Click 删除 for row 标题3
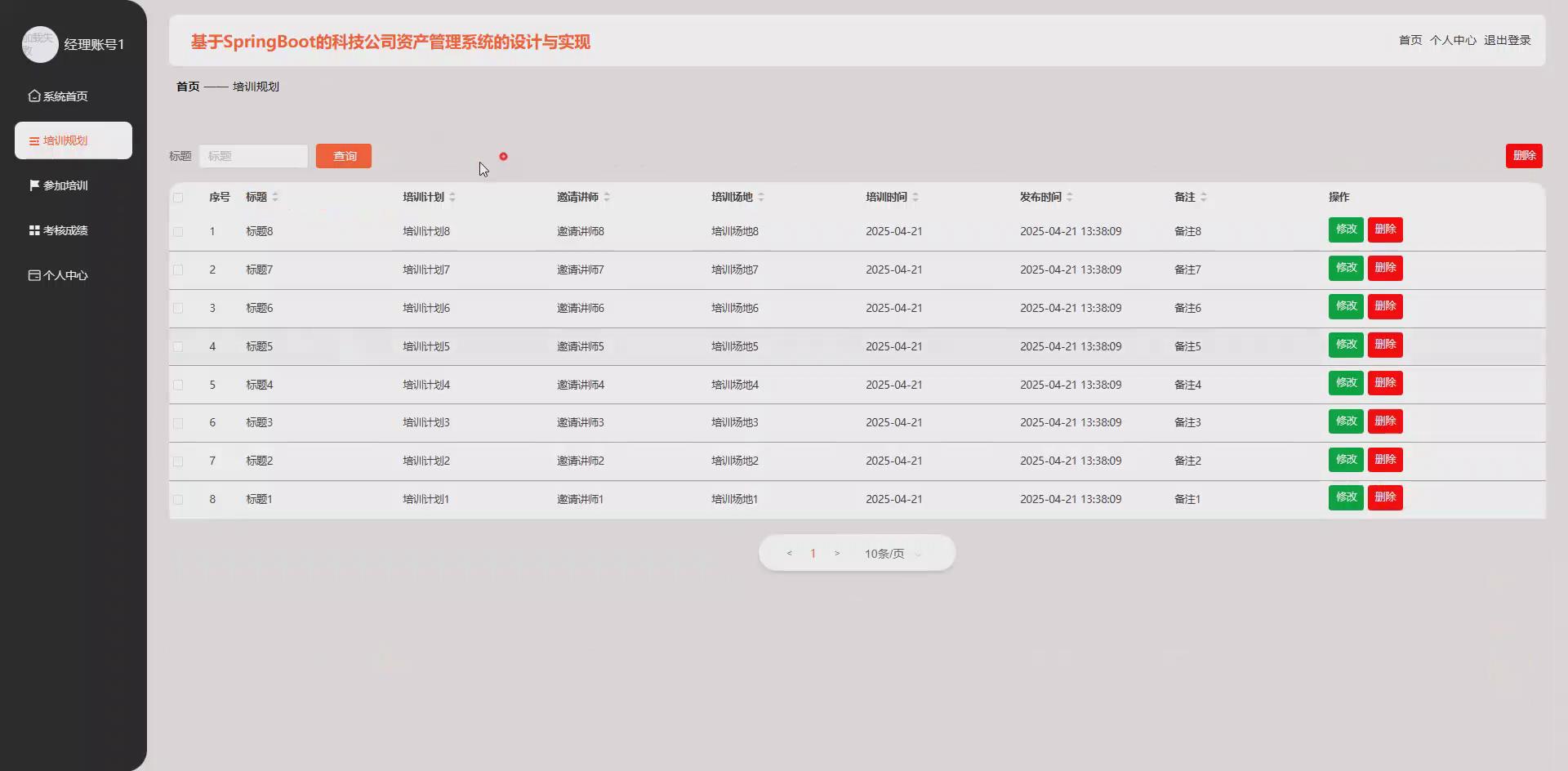The height and width of the screenshot is (771, 1568). (x=1385, y=421)
